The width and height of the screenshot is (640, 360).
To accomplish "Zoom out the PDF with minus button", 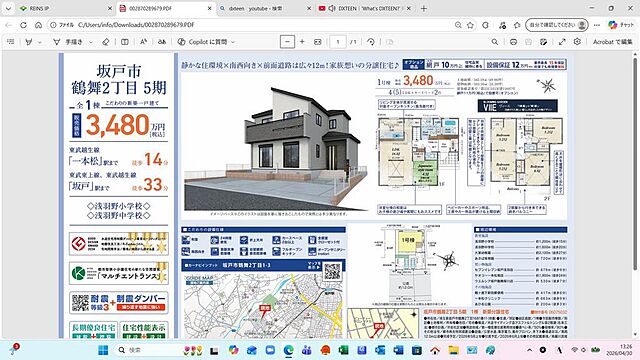I will [x=287, y=42].
